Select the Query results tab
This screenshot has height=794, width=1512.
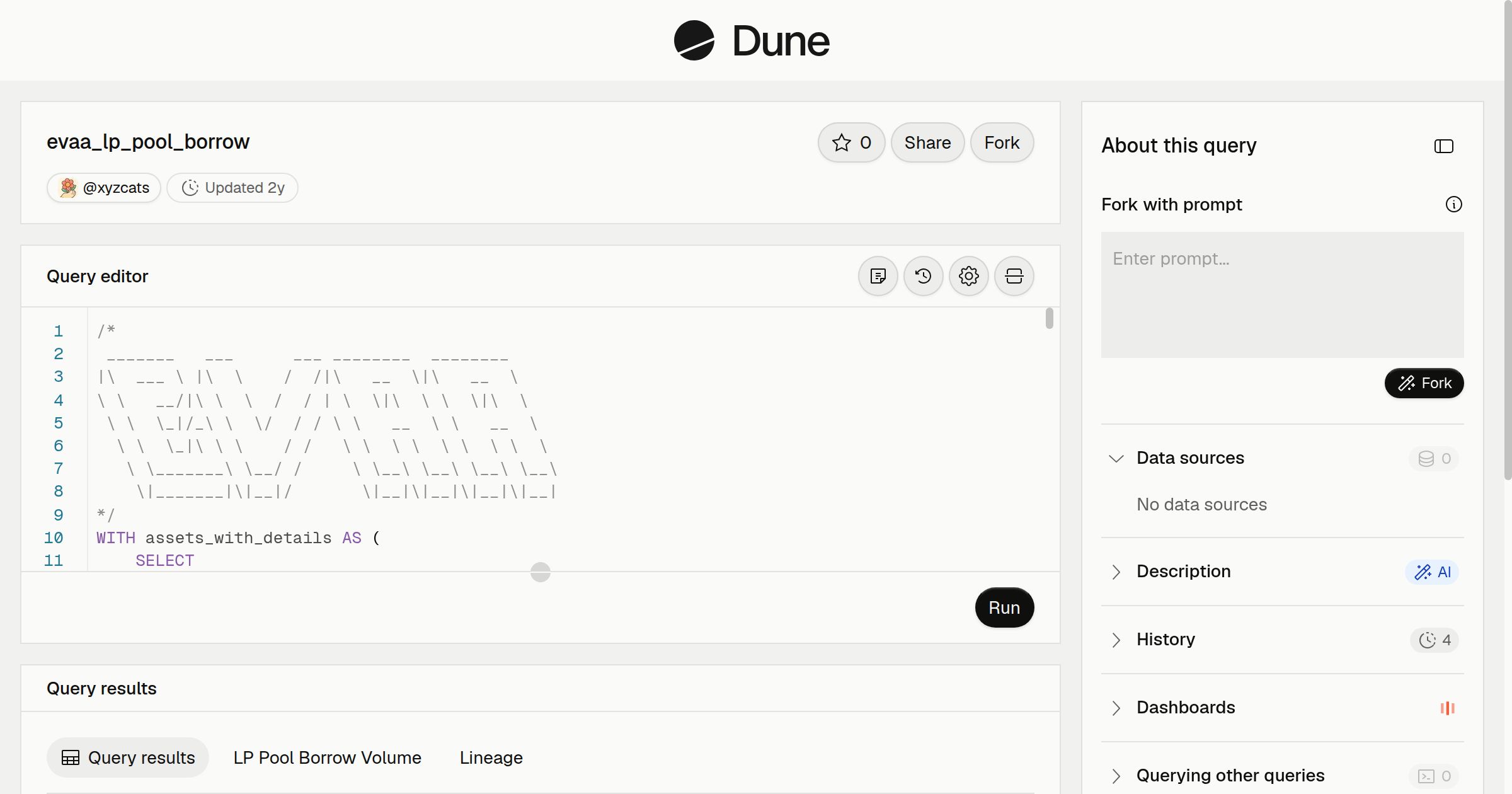click(128, 757)
